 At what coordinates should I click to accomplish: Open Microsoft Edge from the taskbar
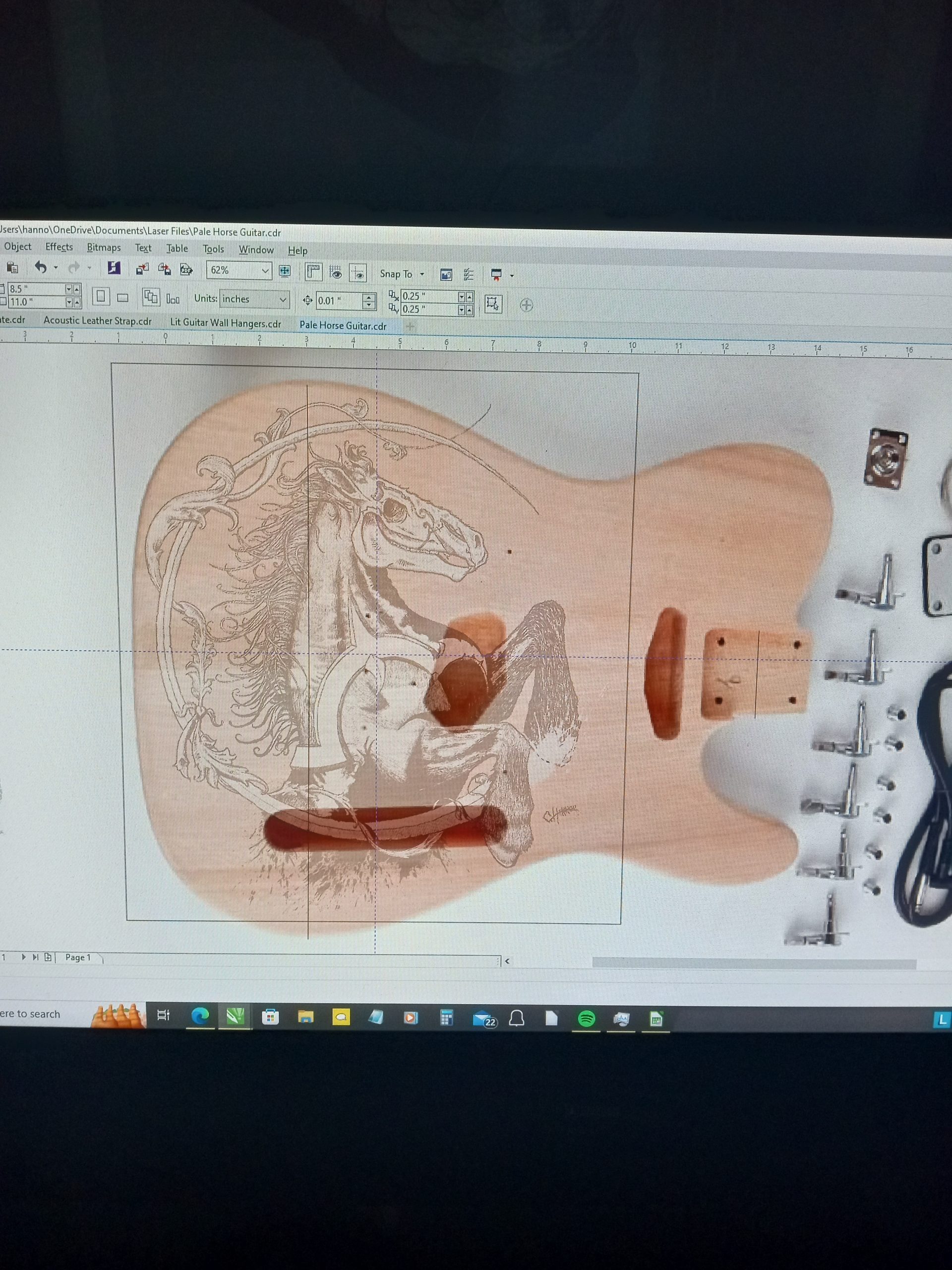coord(200,1016)
